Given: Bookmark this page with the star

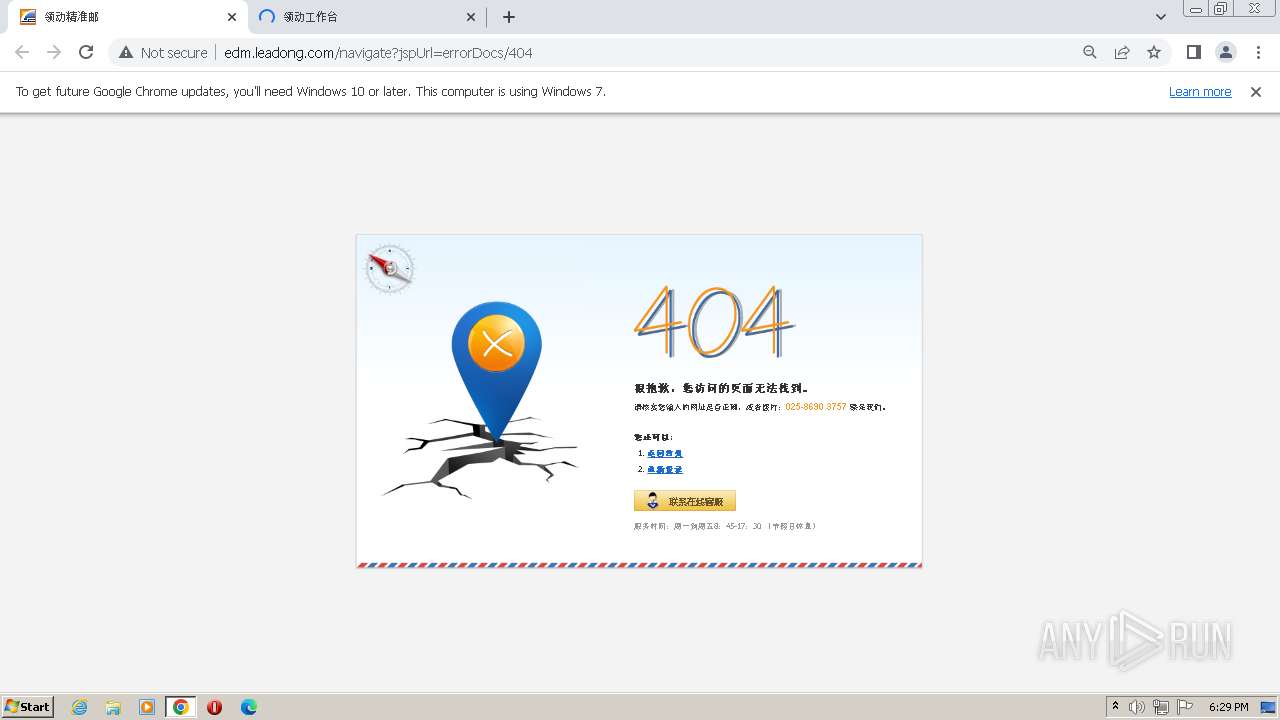Looking at the screenshot, I should 1154,52.
